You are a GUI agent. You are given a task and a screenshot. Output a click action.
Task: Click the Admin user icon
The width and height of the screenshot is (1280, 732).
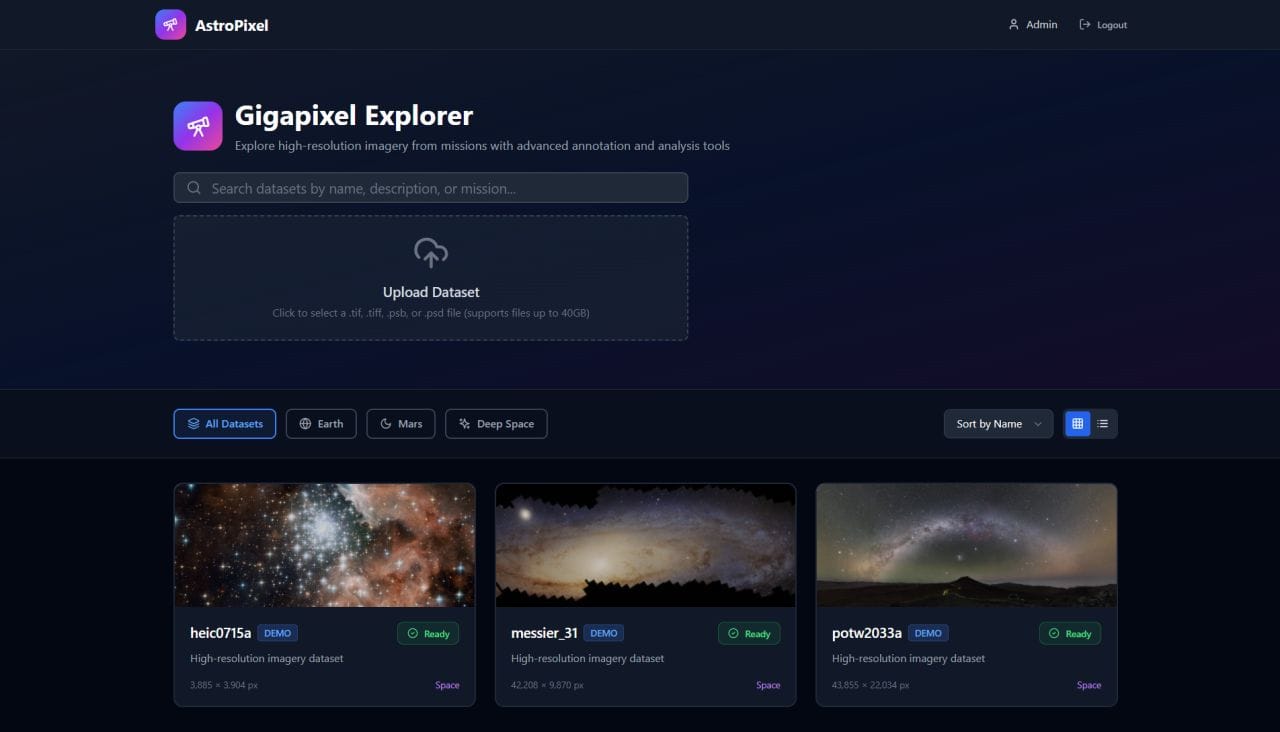click(x=1013, y=25)
